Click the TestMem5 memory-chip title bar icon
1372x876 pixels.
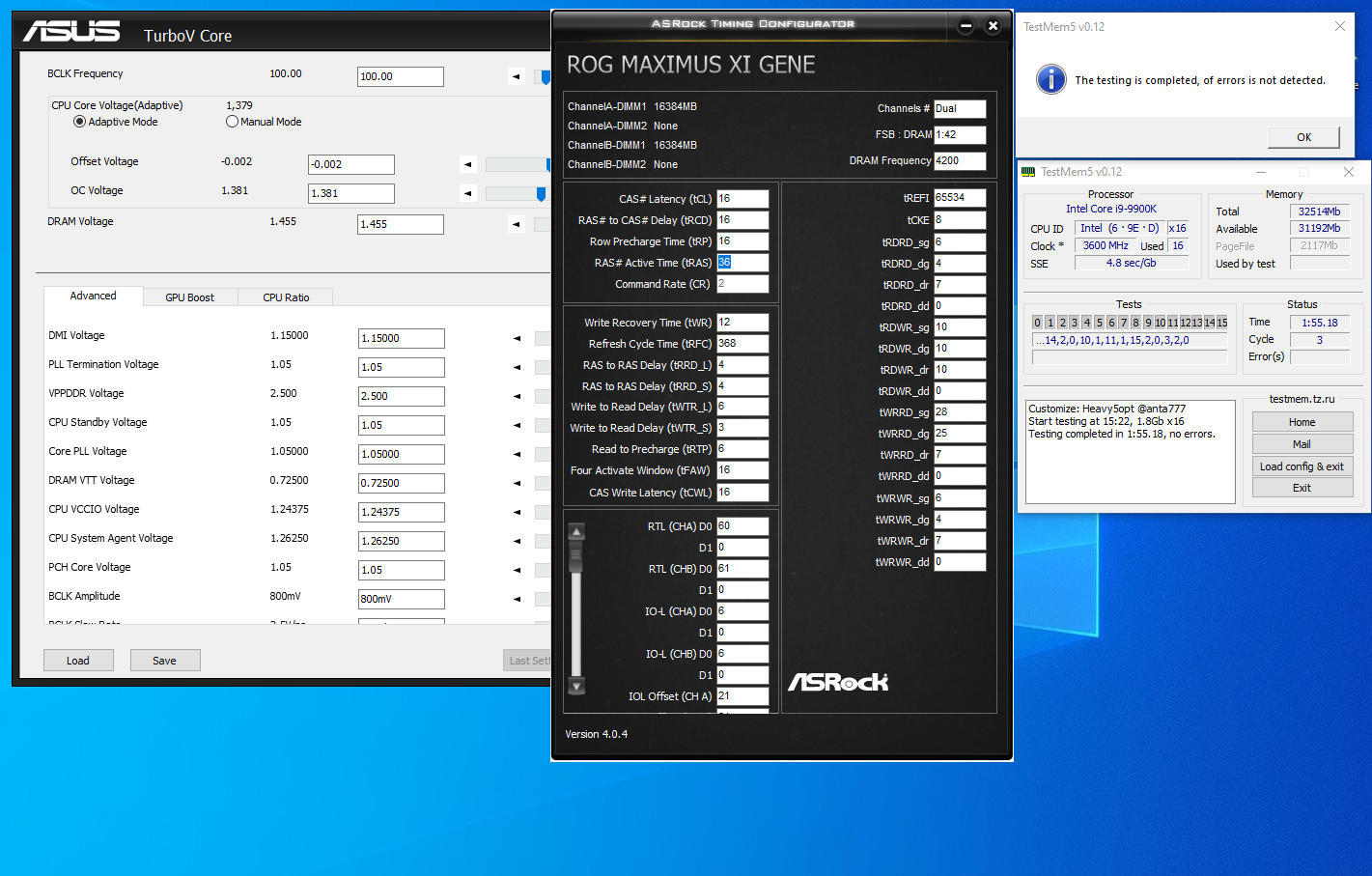pos(1029,172)
